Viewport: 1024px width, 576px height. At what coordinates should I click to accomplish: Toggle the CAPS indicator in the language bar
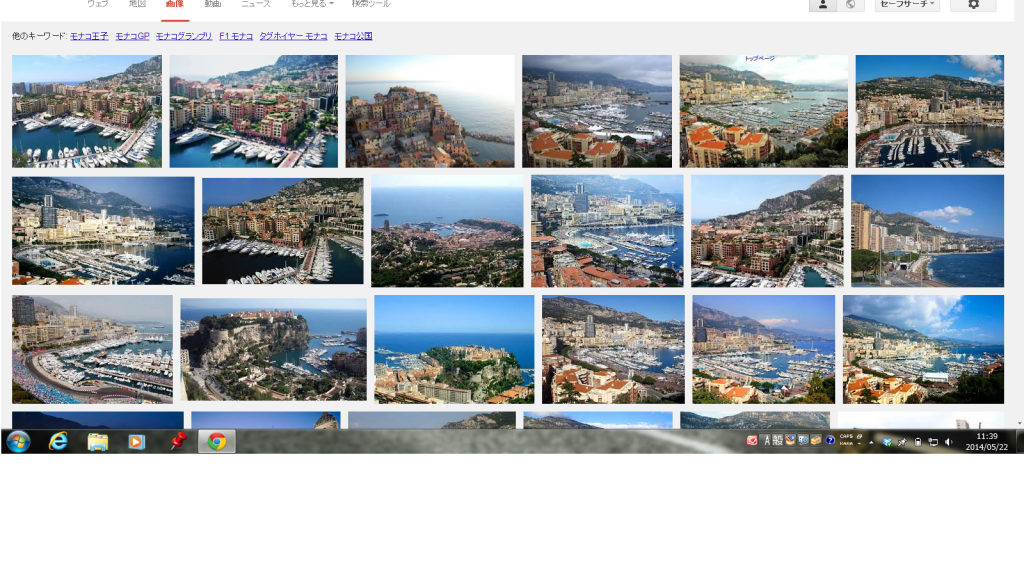(x=848, y=438)
